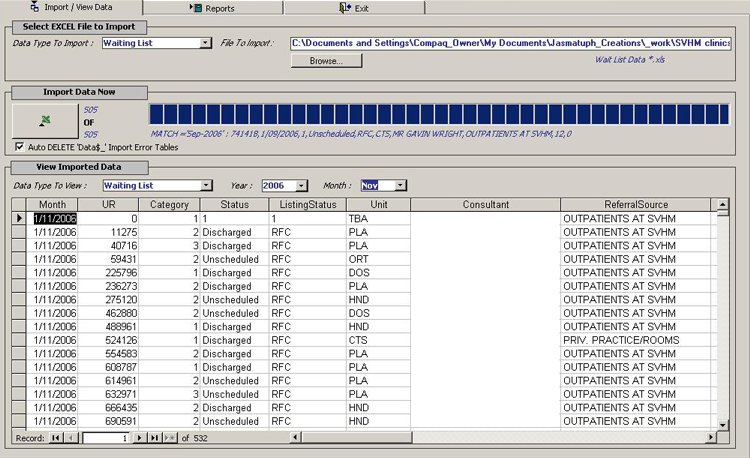
Task: Click the horizontal scrollbar thumb
Action: pos(356,437)
